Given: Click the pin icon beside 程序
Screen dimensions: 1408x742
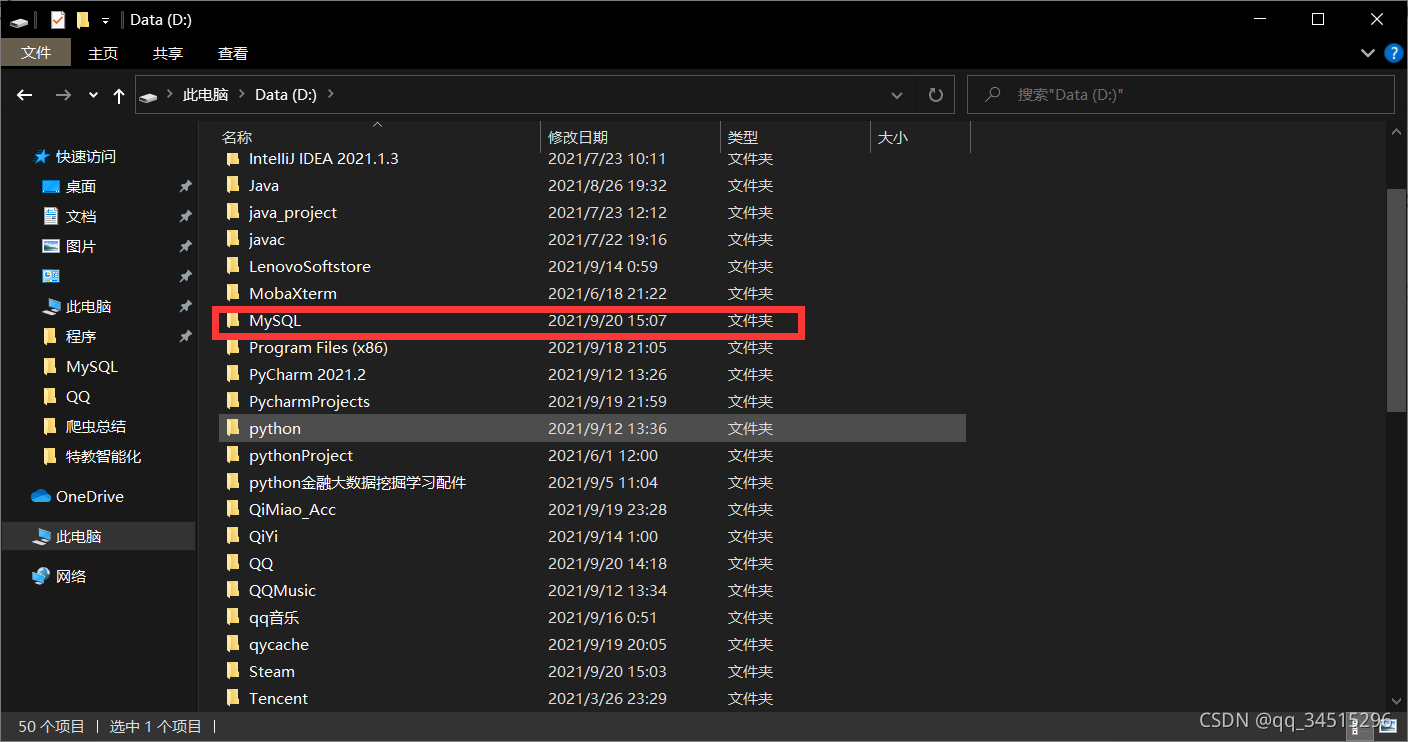Looking at the screenshot, I should click(185, 337).
